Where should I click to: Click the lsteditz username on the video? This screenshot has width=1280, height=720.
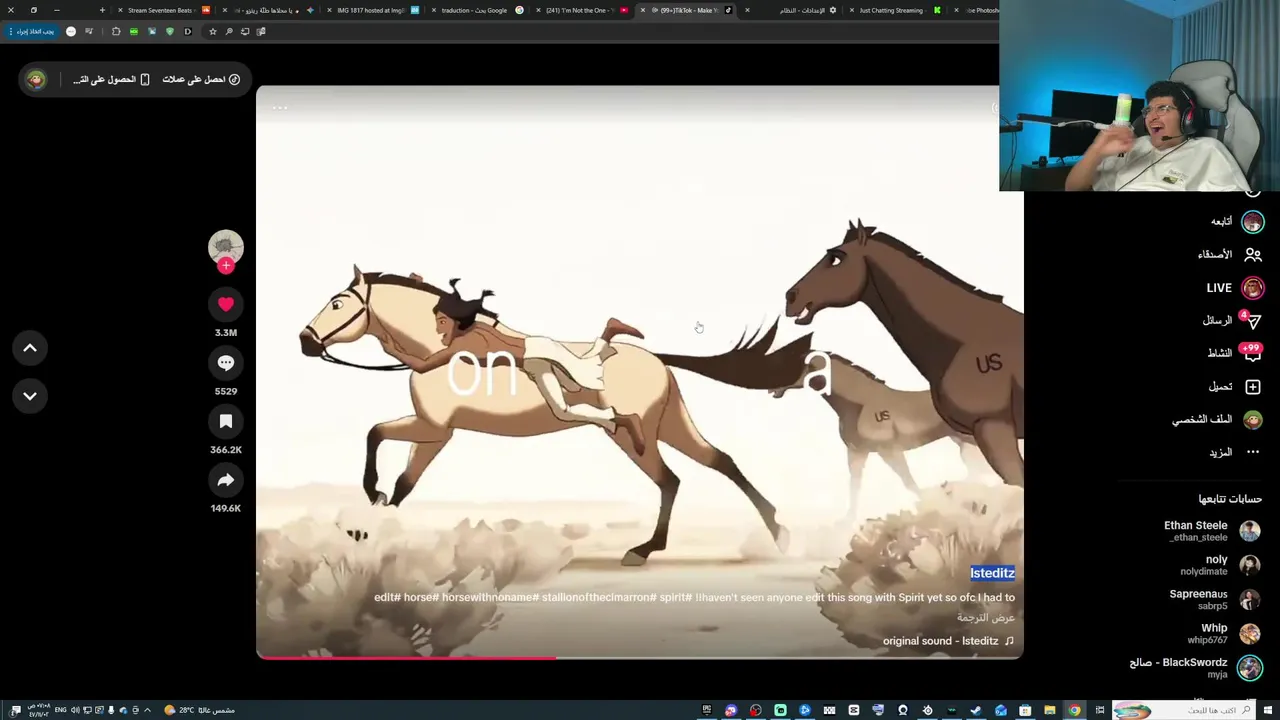(x=992, y=573)
